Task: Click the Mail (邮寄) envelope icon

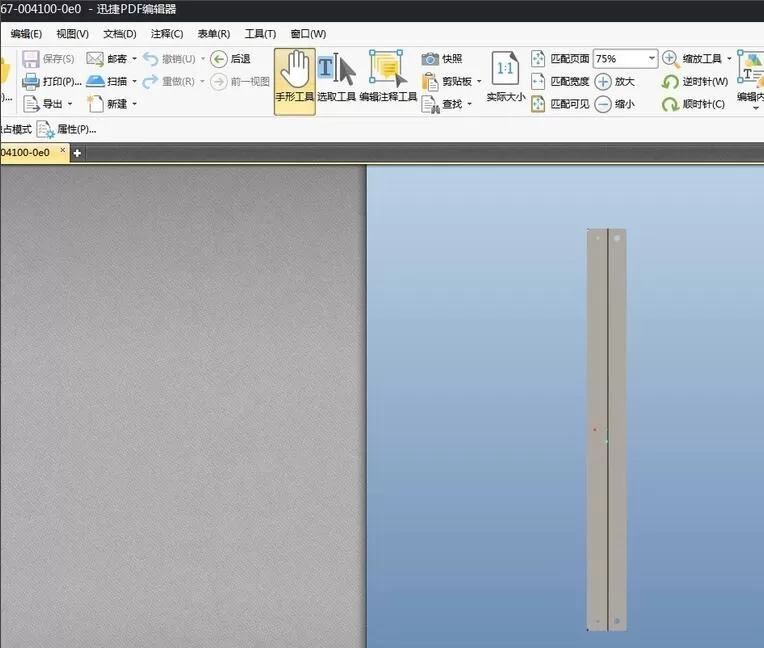Action: click(95, 59)
